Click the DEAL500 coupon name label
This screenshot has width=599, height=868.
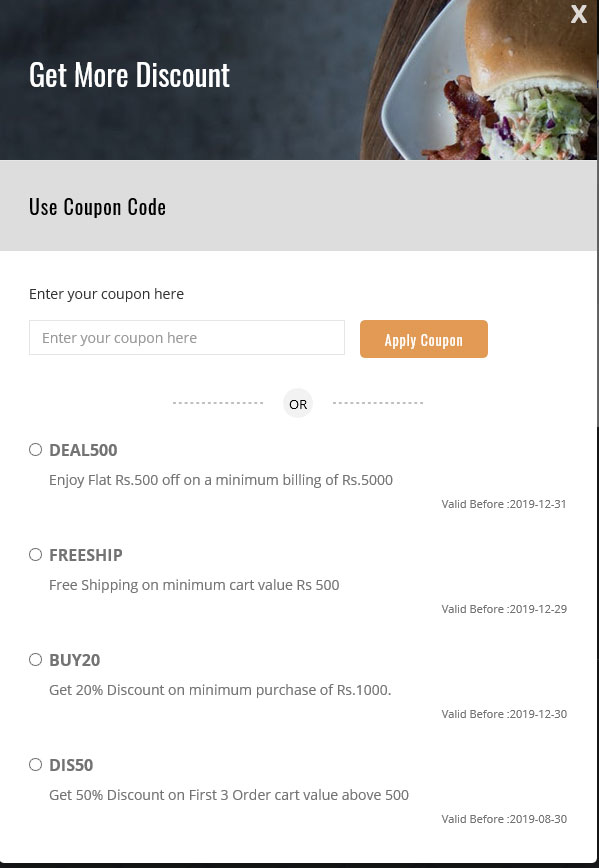pyautogui.click(x=83, y=450)
